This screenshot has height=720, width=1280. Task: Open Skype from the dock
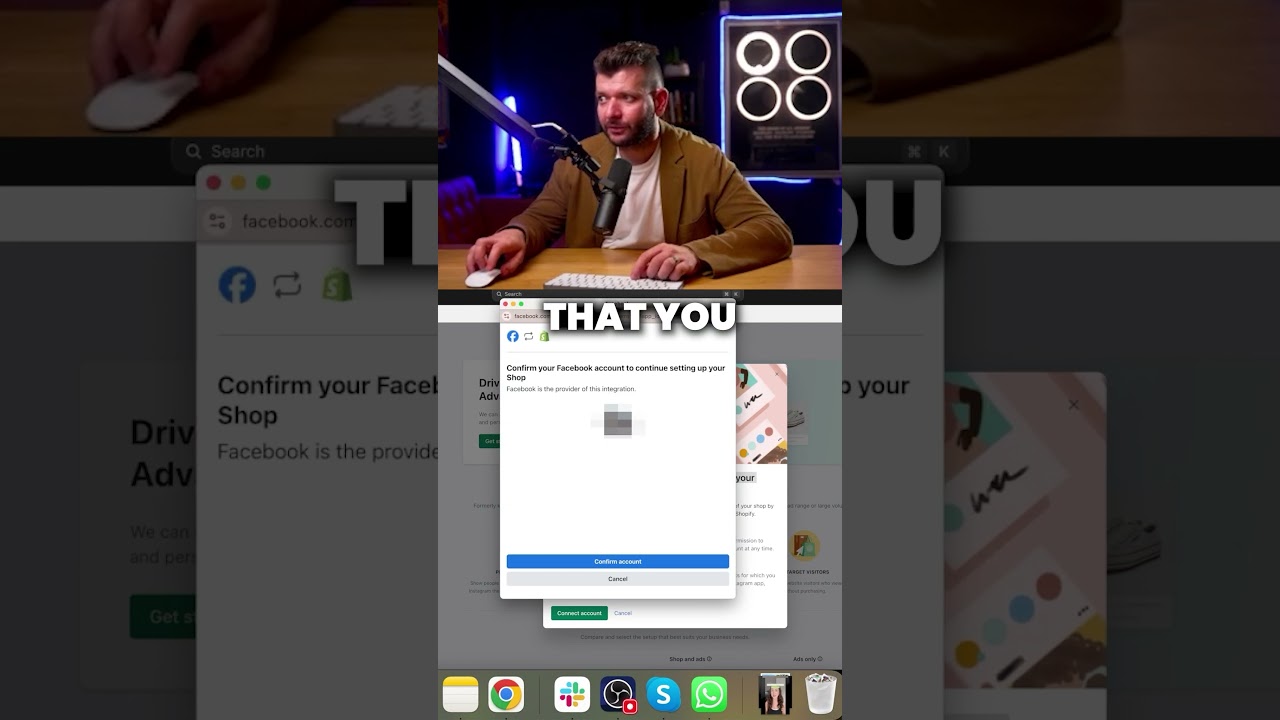(663, 694)
